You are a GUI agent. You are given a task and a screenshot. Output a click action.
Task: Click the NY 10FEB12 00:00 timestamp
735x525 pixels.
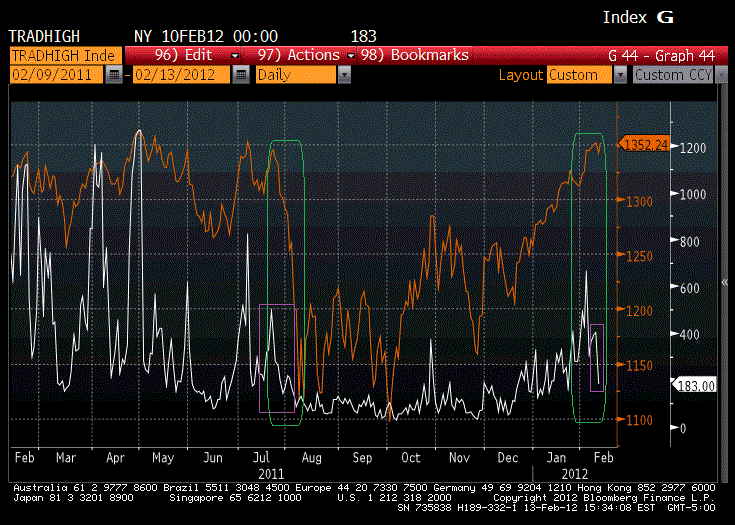[x=206, y=36]
